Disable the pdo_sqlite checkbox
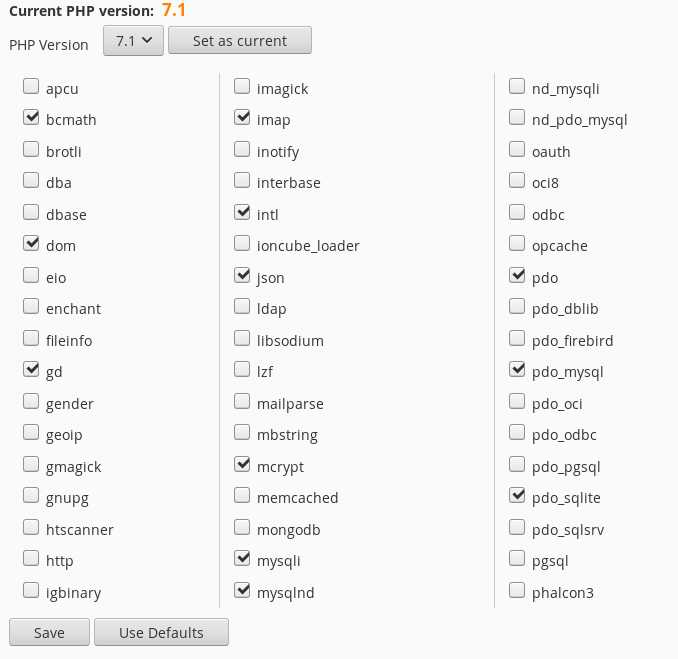This screenshot has height=659, width=678. (517, 496)
